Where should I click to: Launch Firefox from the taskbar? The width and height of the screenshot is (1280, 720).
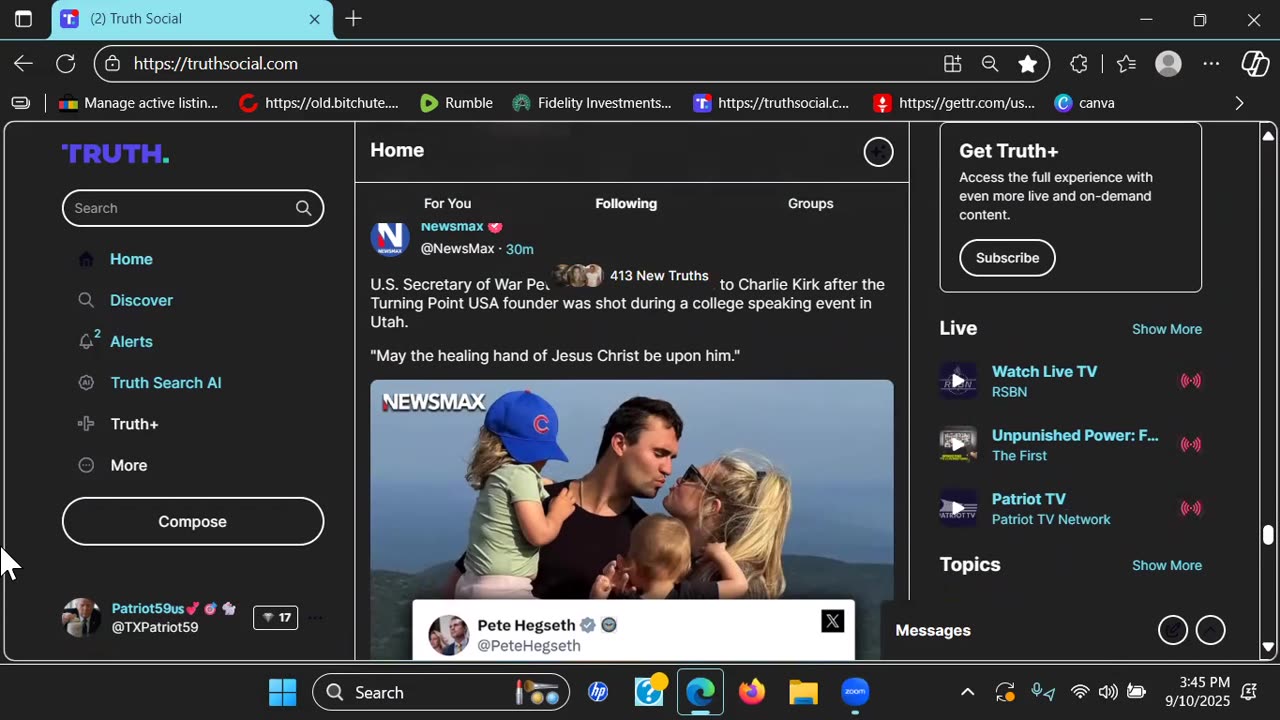click(752, 692)
